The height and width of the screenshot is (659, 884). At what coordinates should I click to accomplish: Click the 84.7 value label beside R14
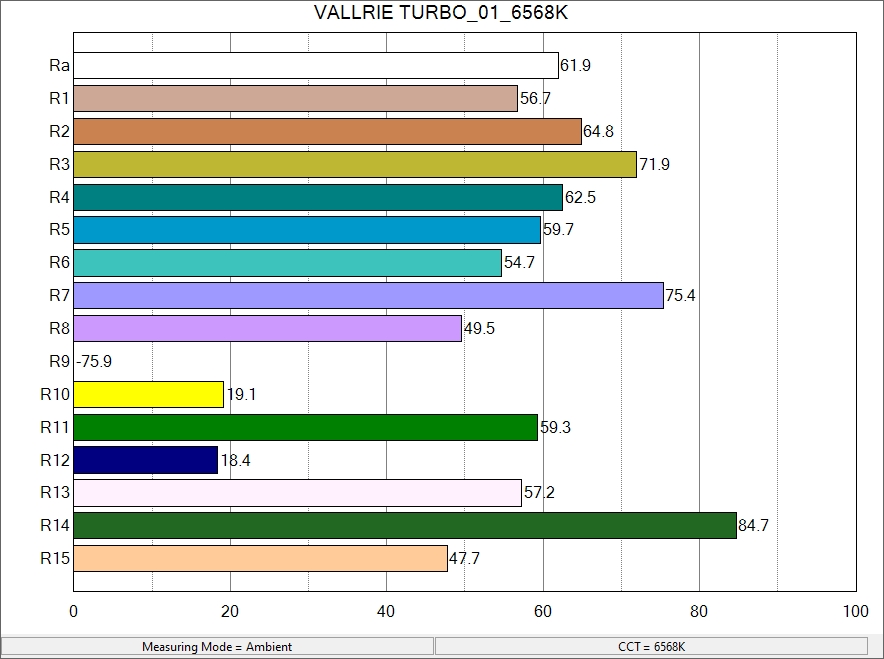click(753, 526)
